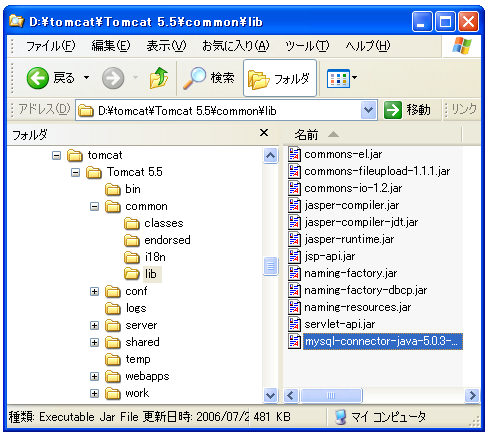
Task: Click the Forward arrow icon
Action: tap(113, 78)
